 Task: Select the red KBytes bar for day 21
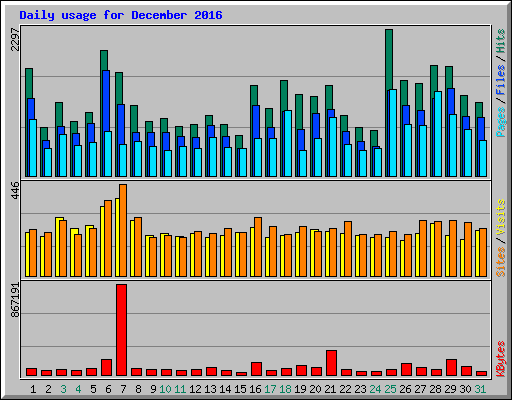click(331, 363)
